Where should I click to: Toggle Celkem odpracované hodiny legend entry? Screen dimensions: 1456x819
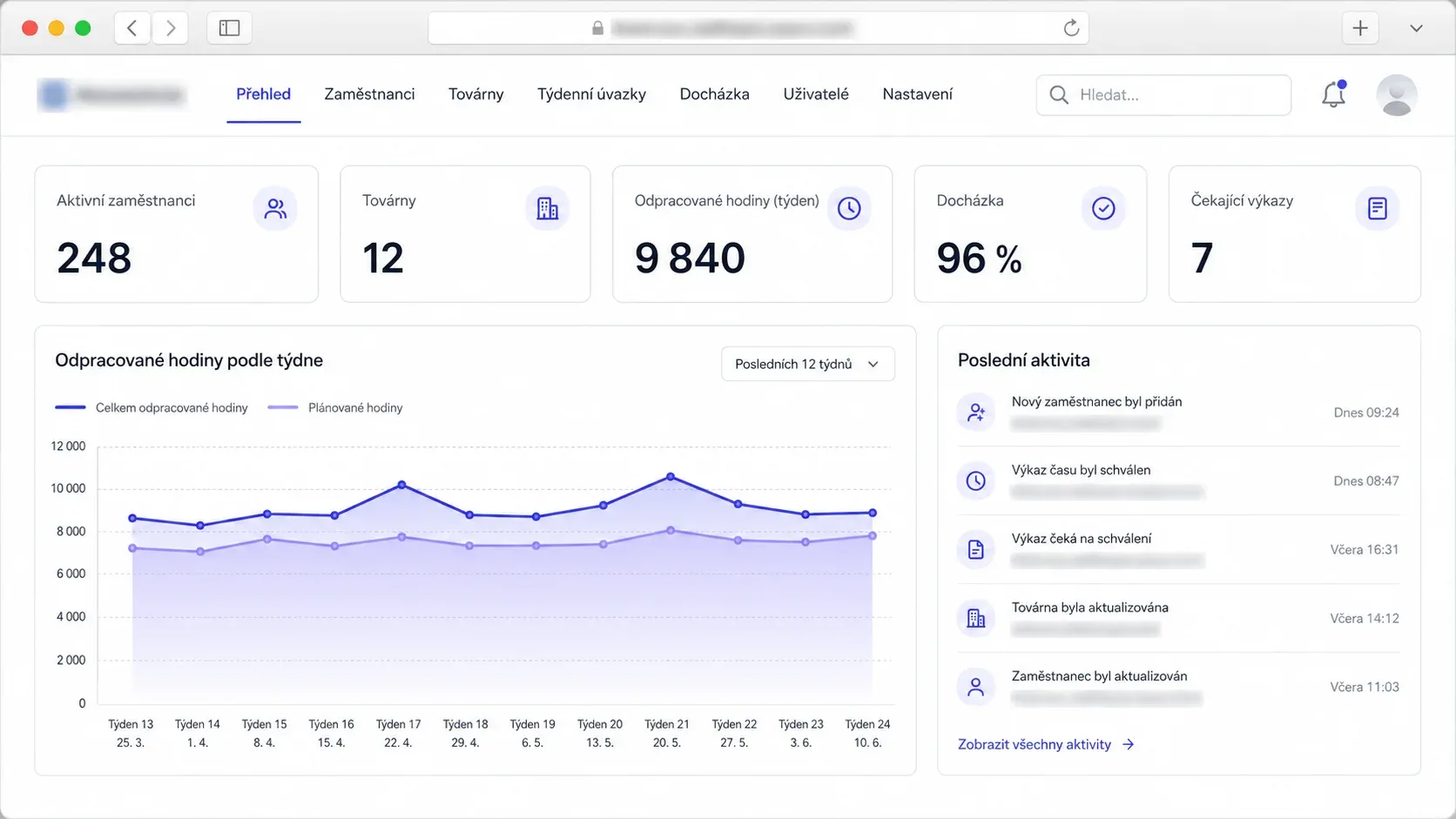point(152,407)
